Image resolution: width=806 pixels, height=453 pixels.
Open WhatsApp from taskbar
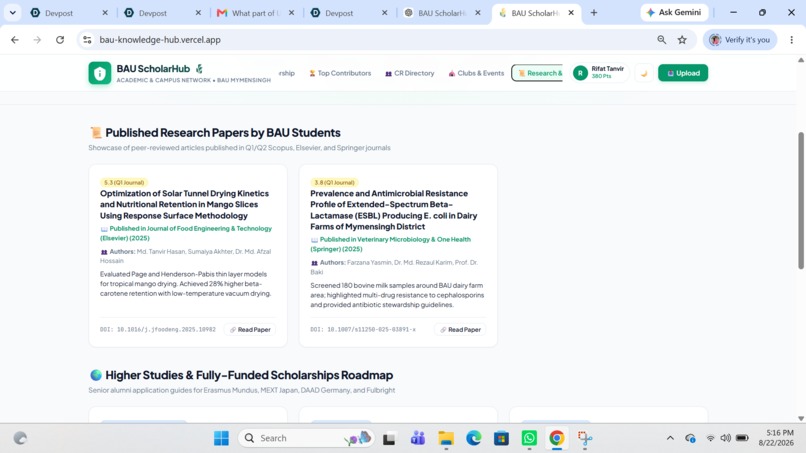529,438
